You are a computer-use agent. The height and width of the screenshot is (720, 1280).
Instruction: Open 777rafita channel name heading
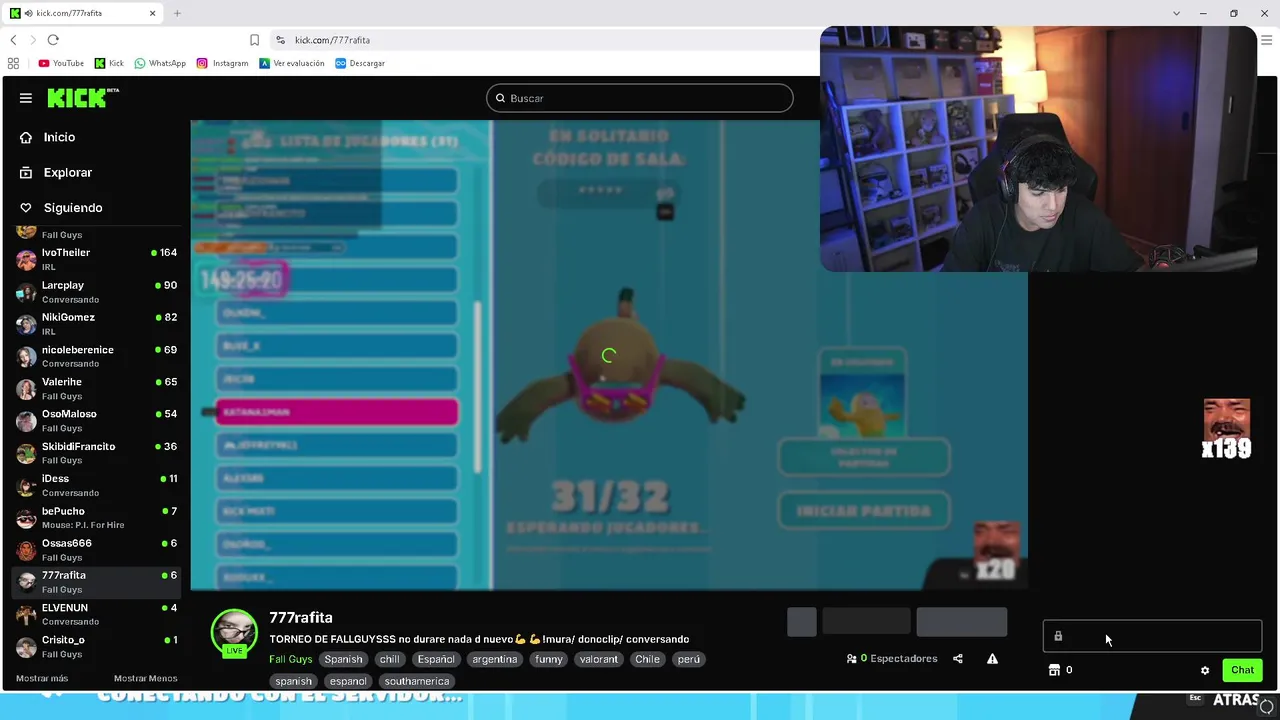(x=301, y=618)
